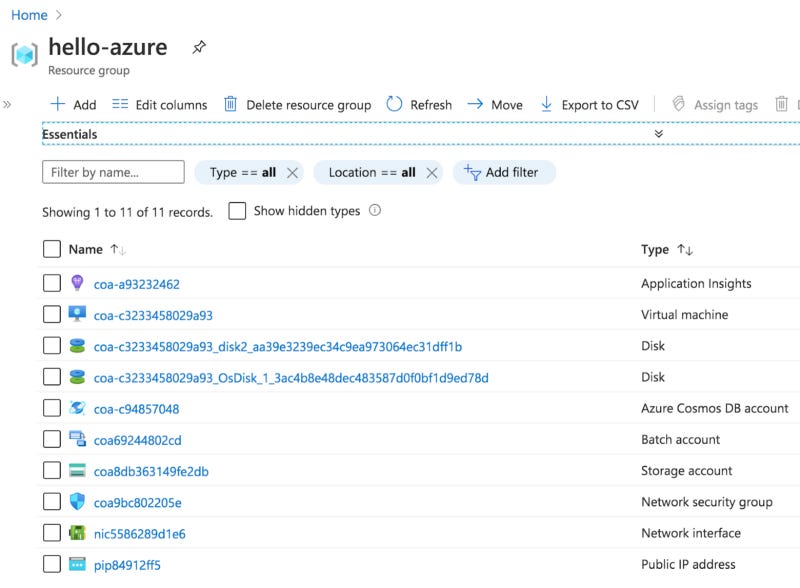Click the Show hidden types info icon

click(x=375, y=210)
